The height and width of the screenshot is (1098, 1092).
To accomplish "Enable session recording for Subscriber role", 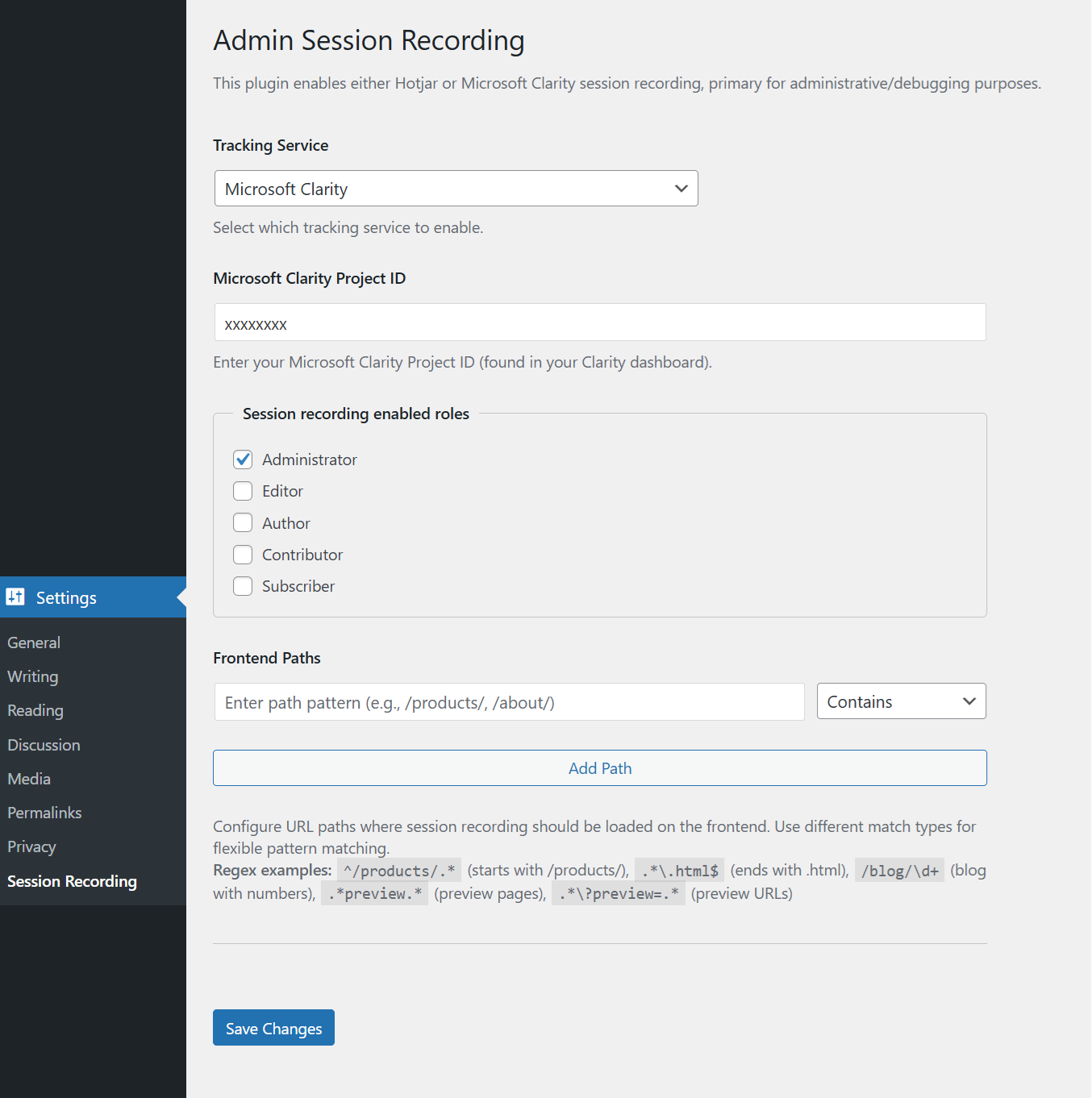I will pos(243,586).
